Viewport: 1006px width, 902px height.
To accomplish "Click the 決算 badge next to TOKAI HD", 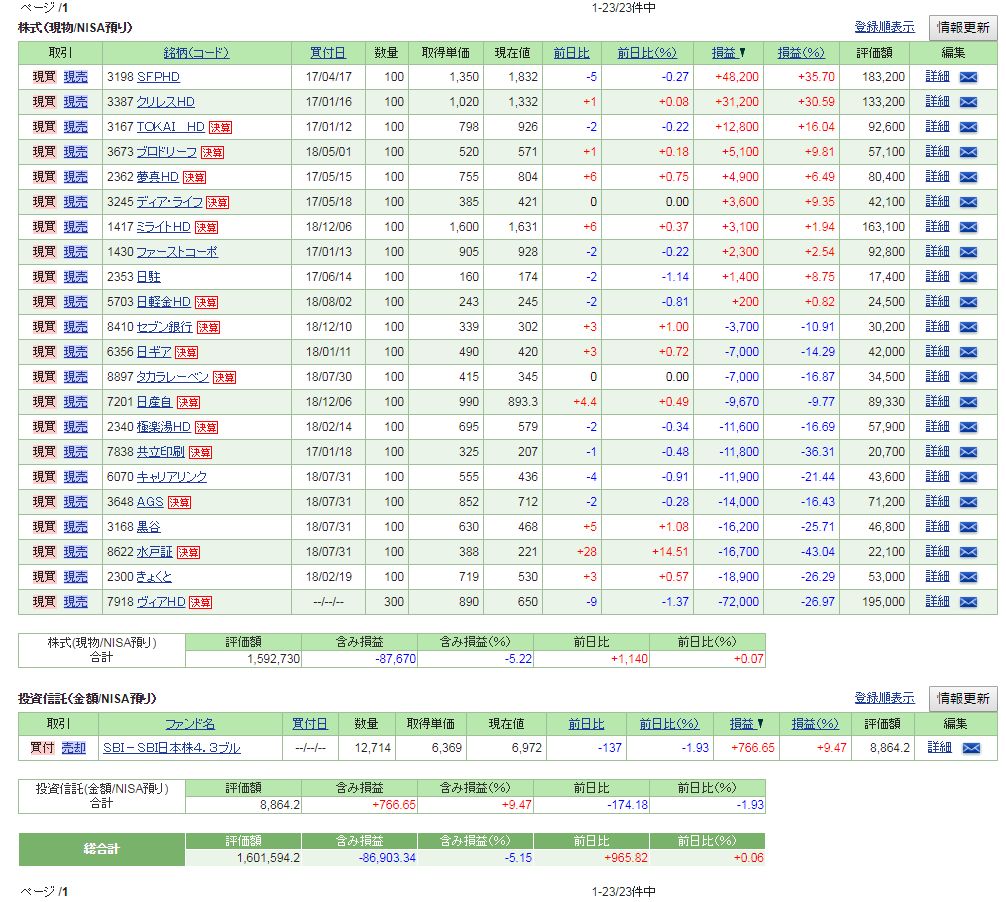I will (220, 128).
